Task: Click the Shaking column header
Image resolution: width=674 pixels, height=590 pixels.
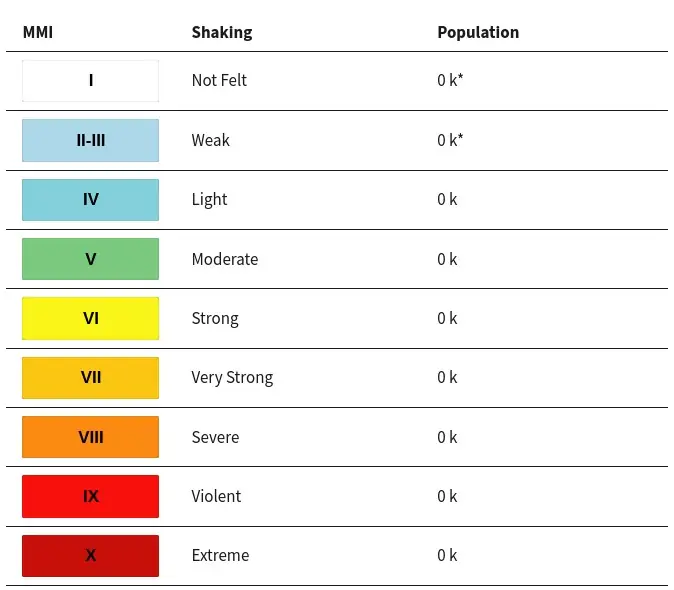Action: tap(222, 33)
